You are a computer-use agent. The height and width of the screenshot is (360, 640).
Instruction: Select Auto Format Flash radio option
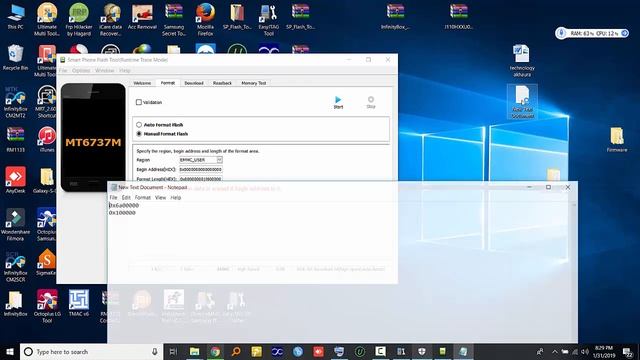click(139, 124)
